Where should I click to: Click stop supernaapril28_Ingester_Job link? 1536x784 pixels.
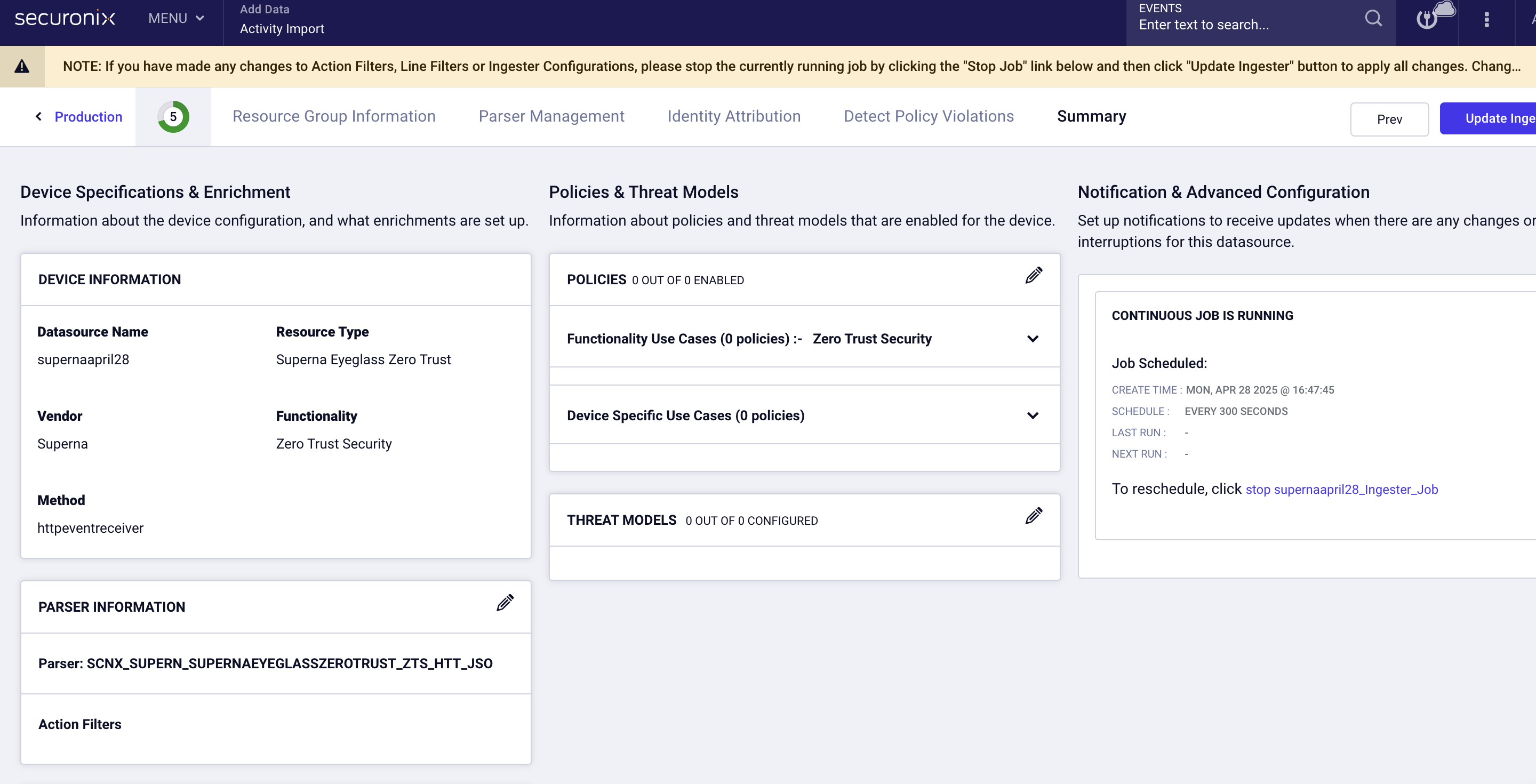pyautogui.click(x=1342, y=490)
